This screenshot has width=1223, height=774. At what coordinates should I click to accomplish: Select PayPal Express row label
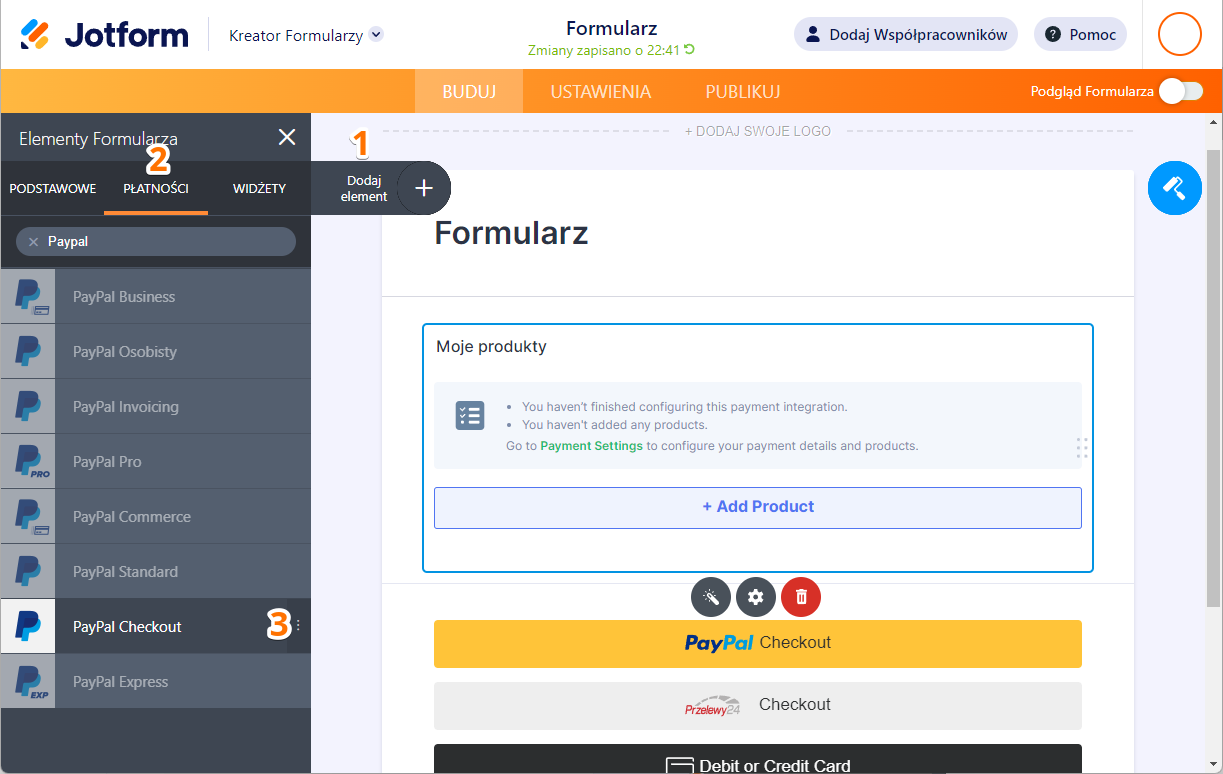(120, 682)
